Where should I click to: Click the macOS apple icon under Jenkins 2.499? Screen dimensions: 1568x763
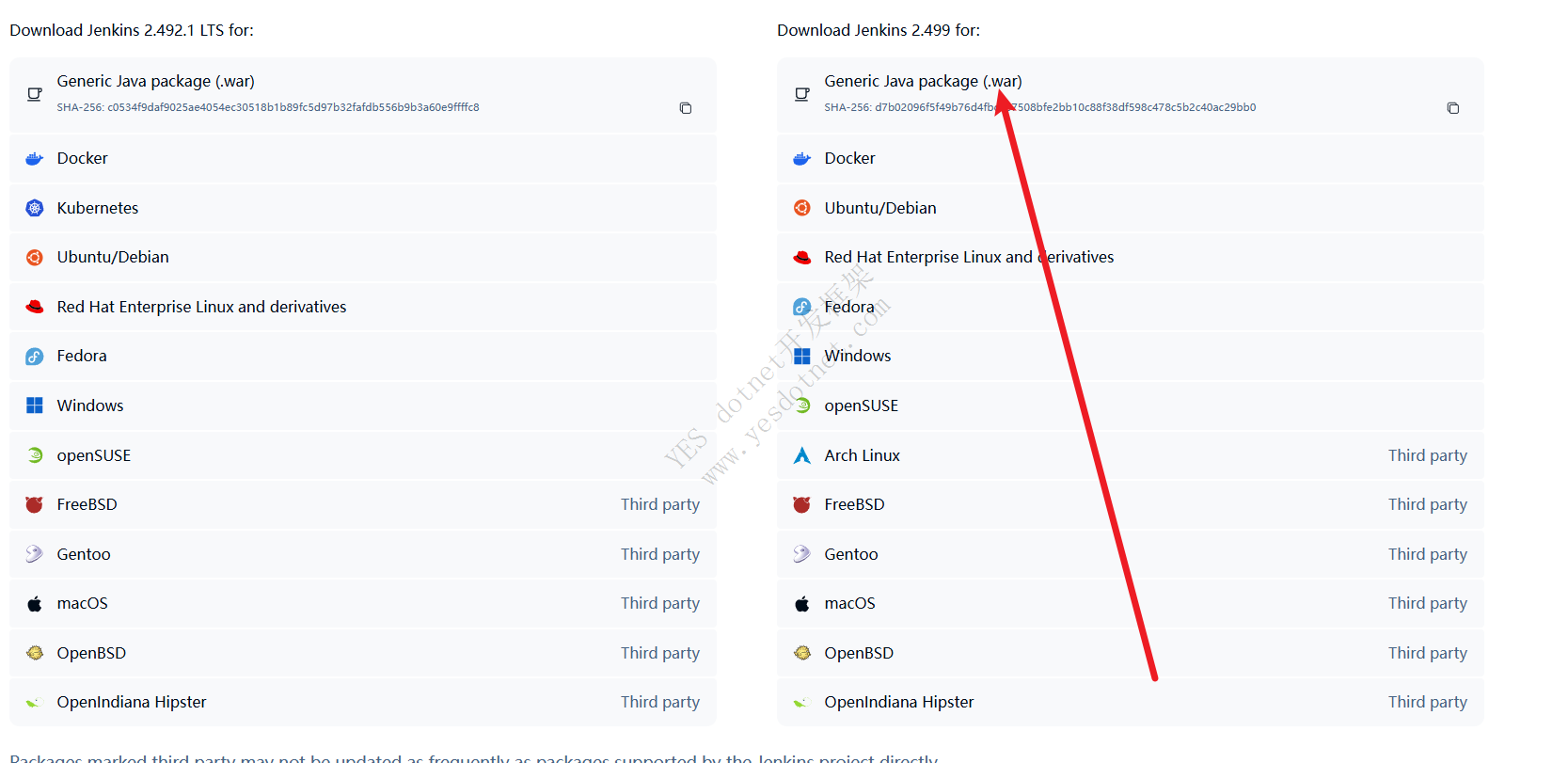[x=802, y=604]
